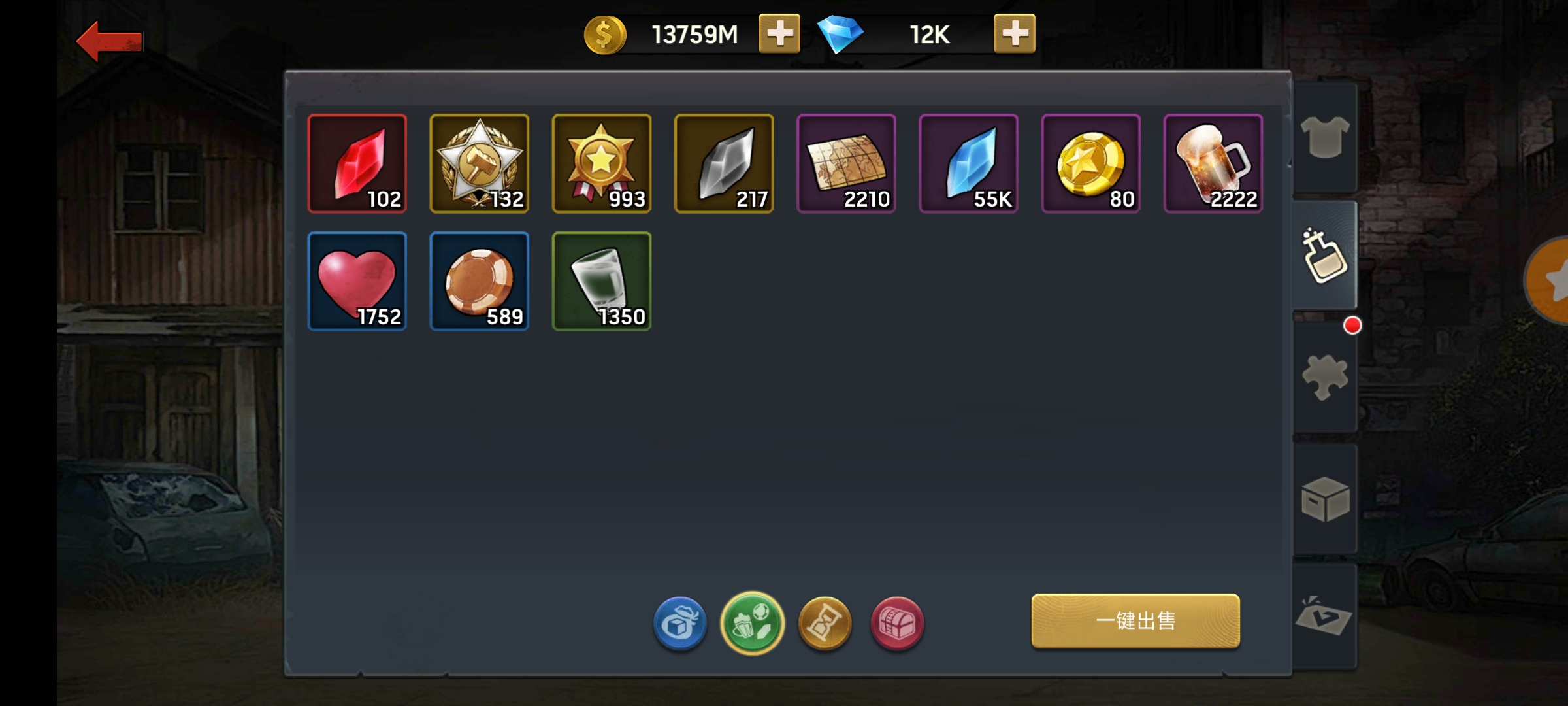Select the treasure map item
Viewport: 1568px width, 706px height.
click(x=846, y=163)
